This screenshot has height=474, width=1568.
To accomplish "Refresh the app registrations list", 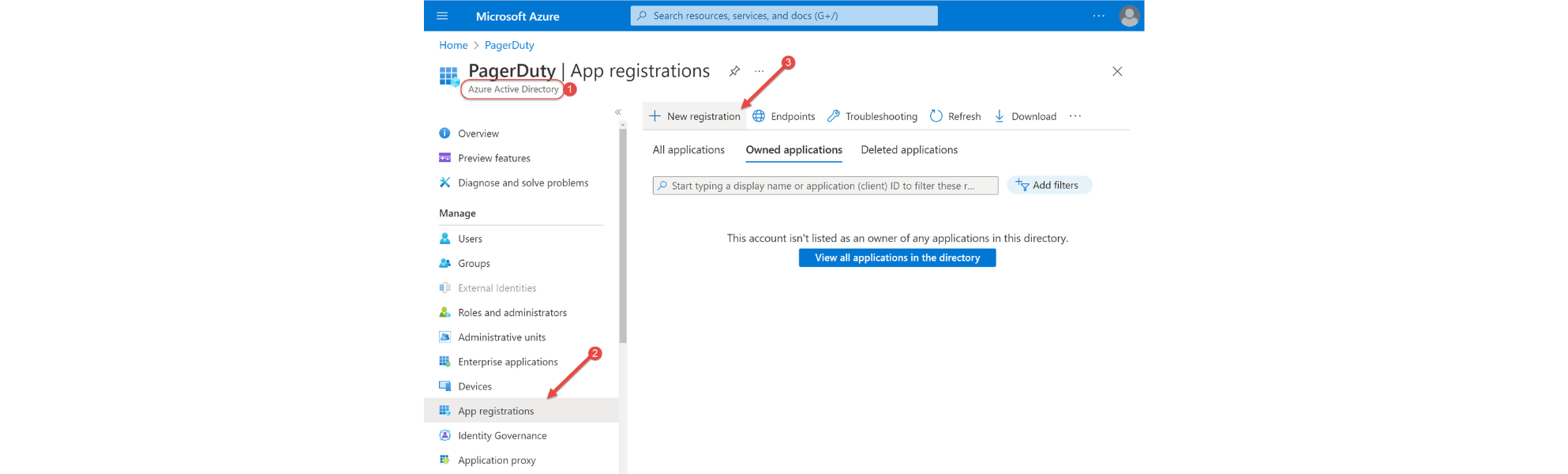I will 955,116.
